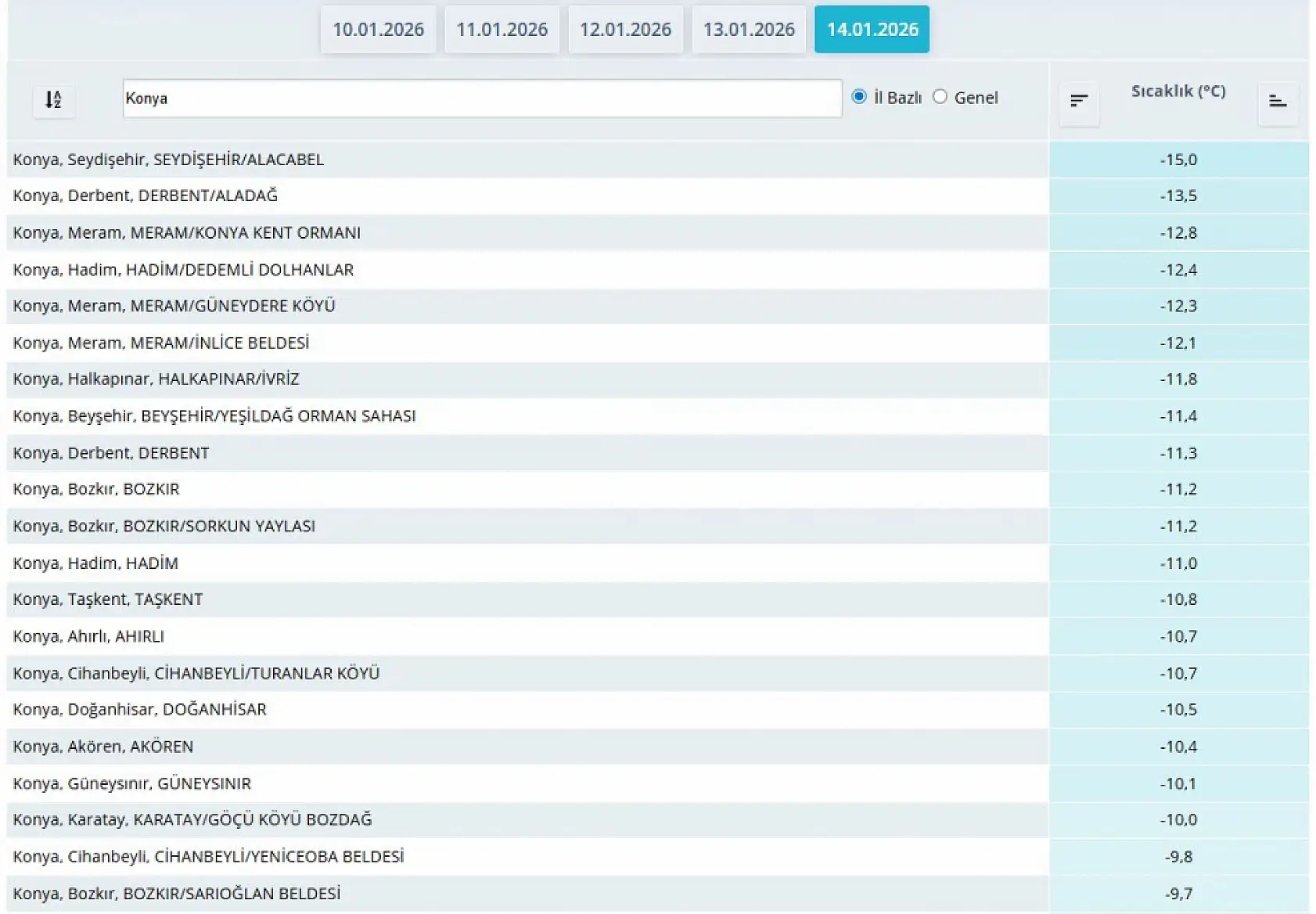Select the 12.01.2026 date tab
This screenshot has height=914, width=1316.
pyautogui.click(x=625, y=30)
